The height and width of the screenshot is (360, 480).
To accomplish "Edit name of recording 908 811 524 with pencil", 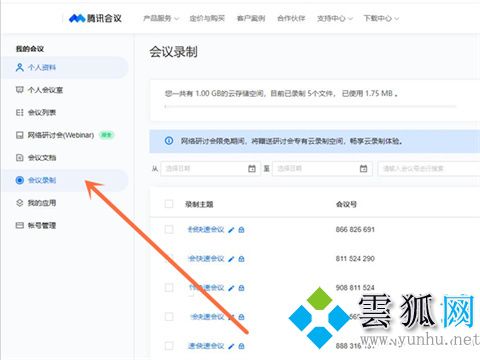I will click(x=231, y=288).
